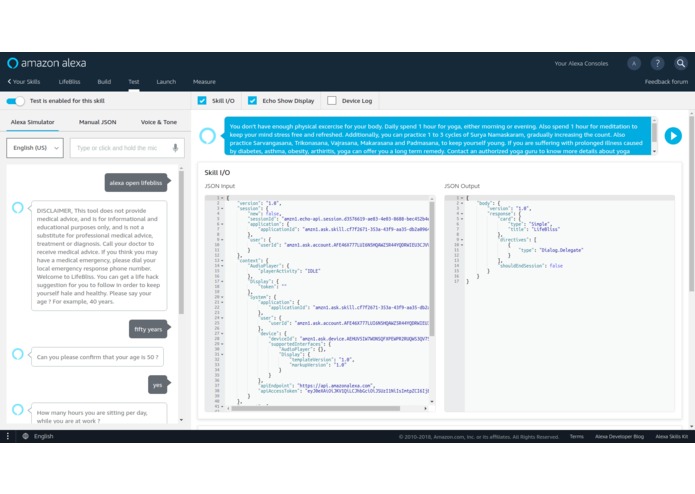Select the Test tab
The height and width of the screenshot is (494, 695).
coord(134,82)
